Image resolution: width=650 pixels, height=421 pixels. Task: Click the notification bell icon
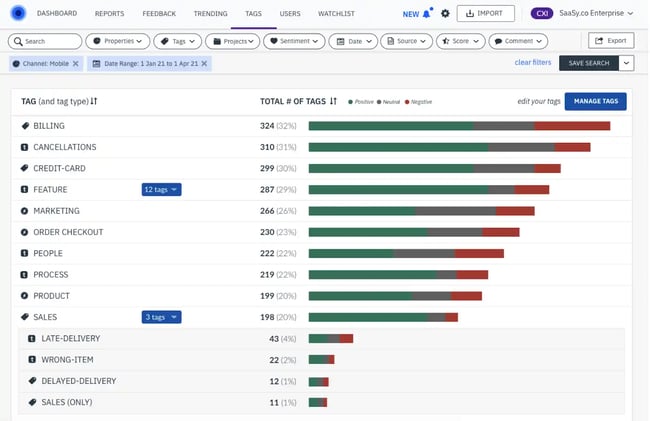[428, 14]
